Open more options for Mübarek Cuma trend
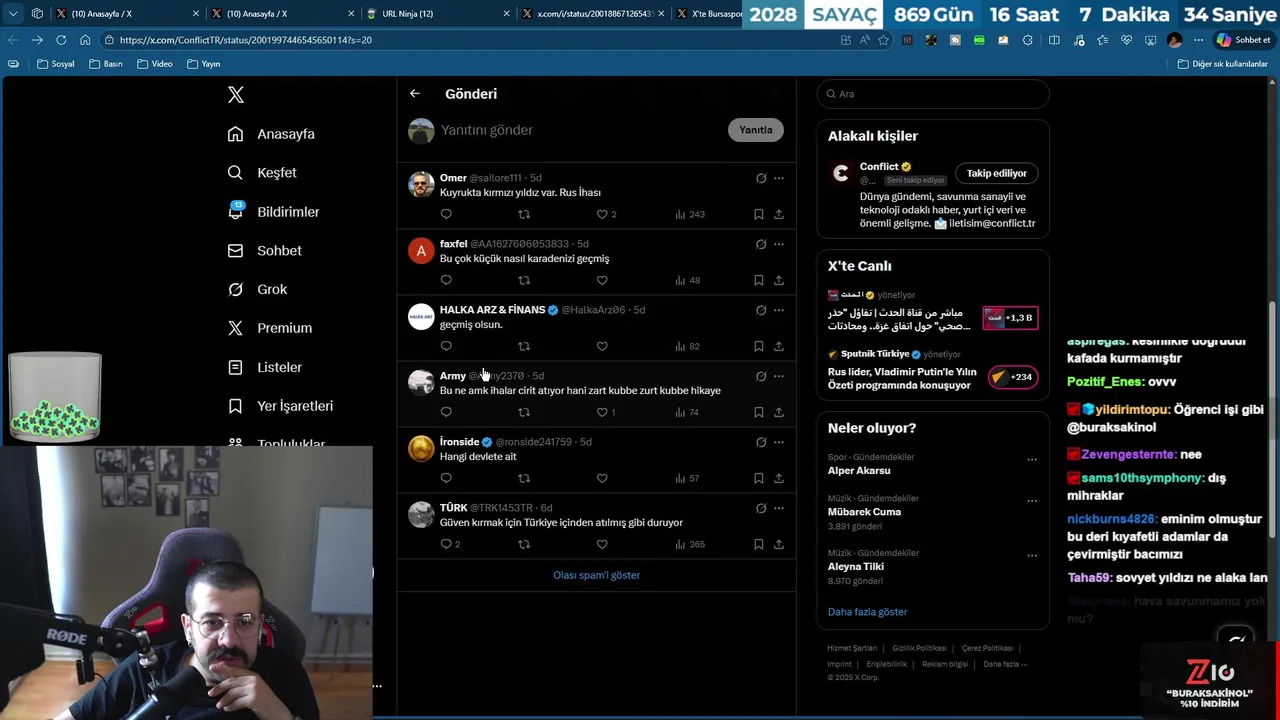 point(1032,501)
